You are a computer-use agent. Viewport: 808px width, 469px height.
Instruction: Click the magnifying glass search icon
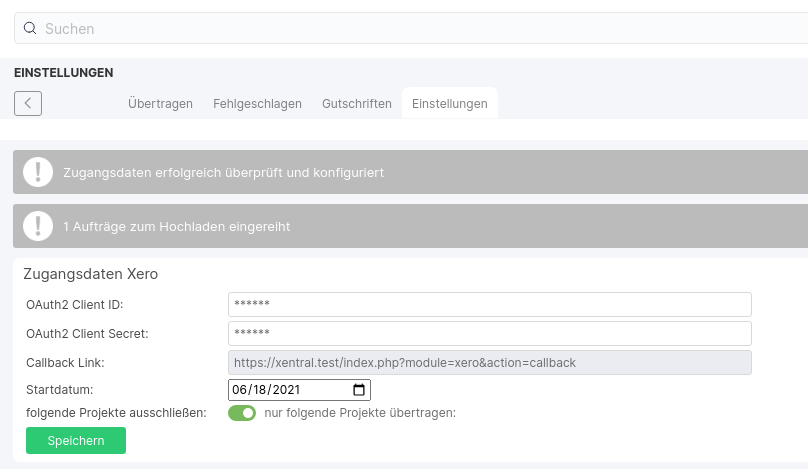point(30,29)
